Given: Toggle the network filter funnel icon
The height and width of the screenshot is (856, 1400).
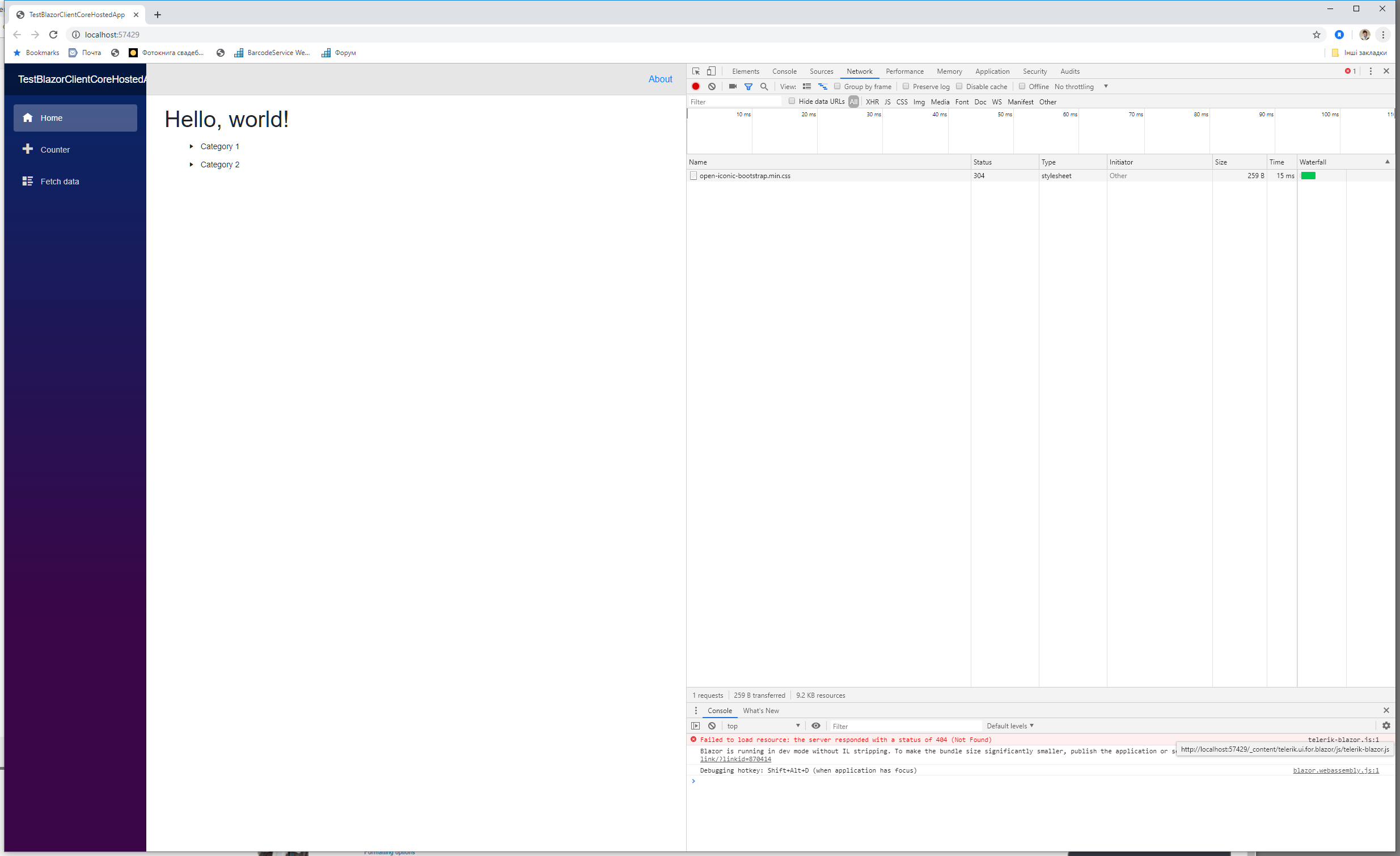Looking at the screenshot, I should tap(748, 86).
